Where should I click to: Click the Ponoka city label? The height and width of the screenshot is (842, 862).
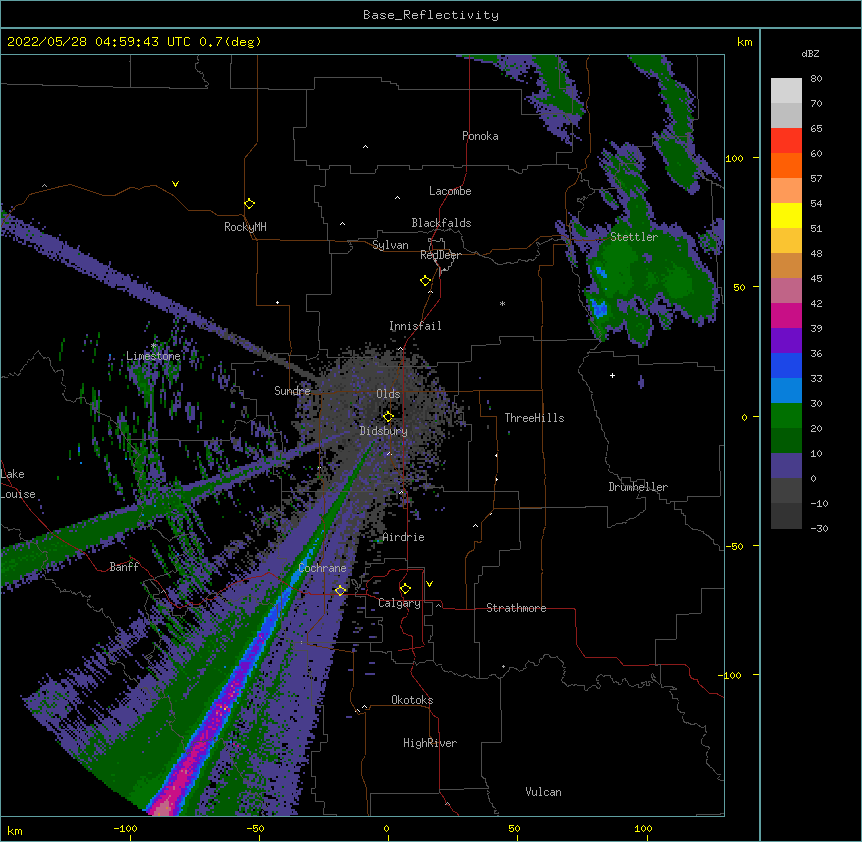coord(480,136)
